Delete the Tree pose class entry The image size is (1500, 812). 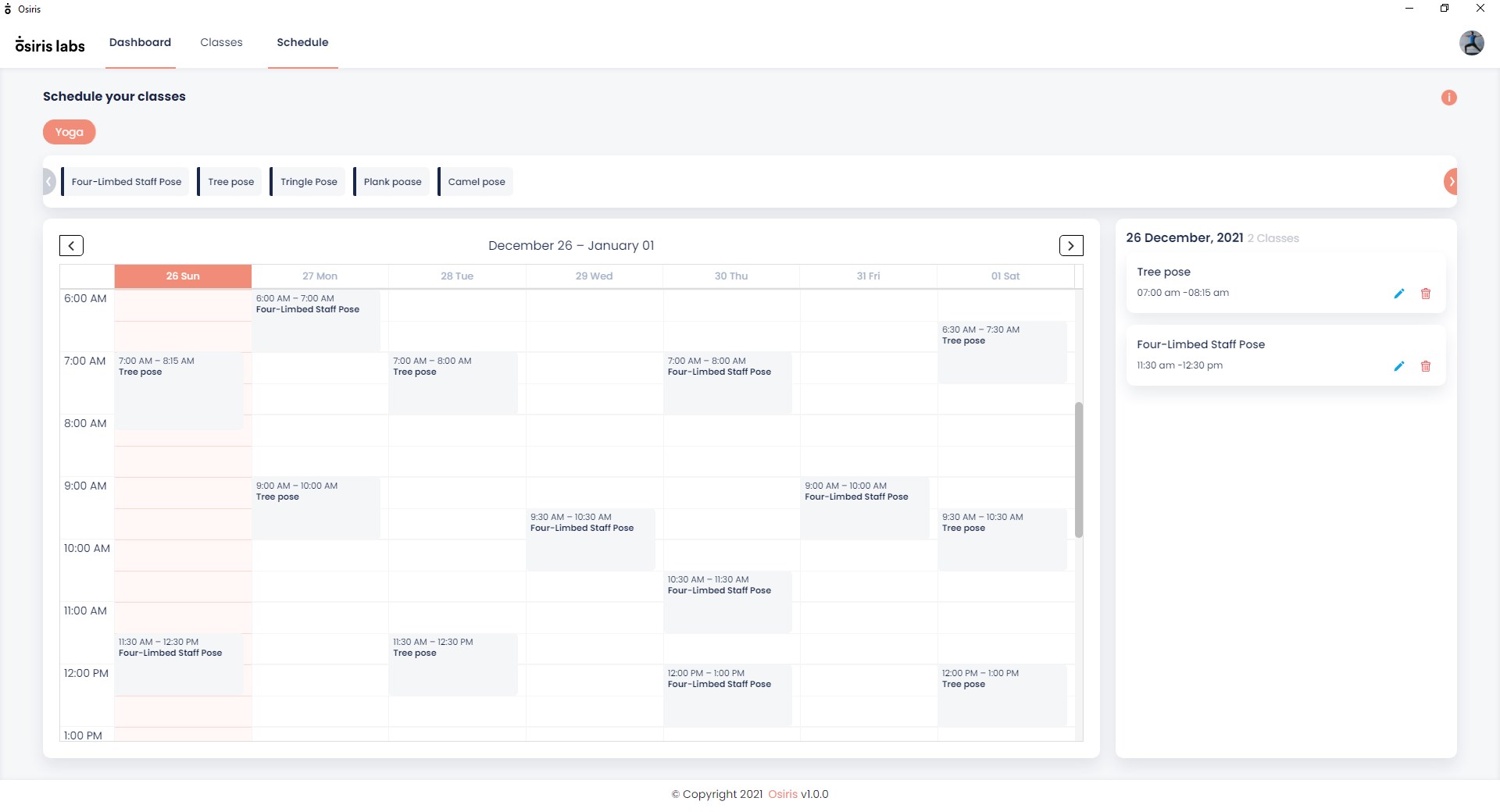(1425, 294)
